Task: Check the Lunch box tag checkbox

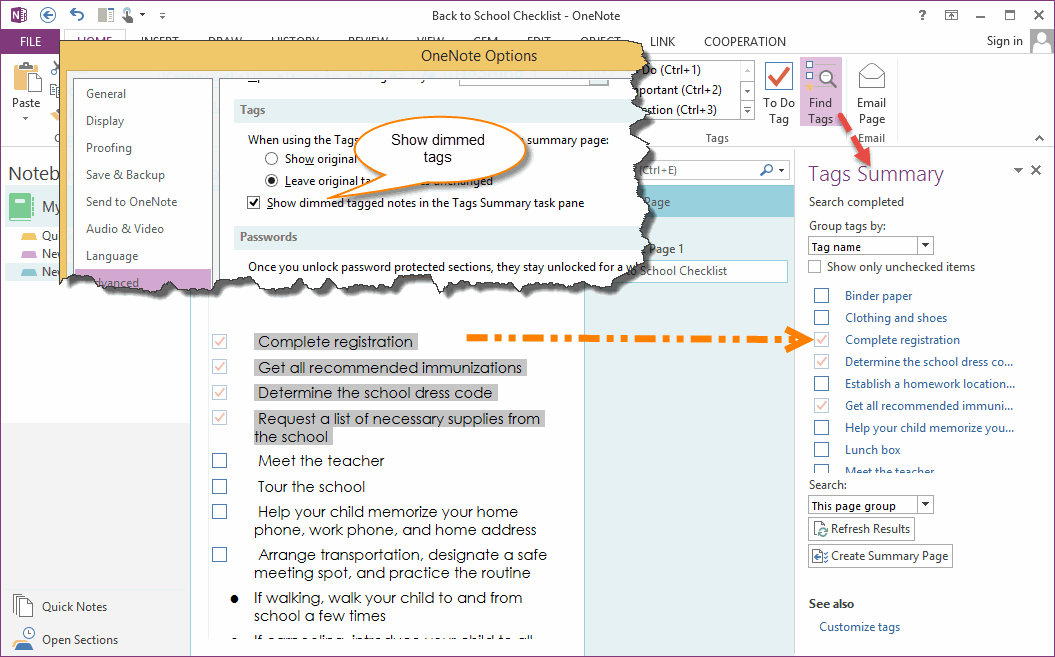Action: tap(822, 449)
